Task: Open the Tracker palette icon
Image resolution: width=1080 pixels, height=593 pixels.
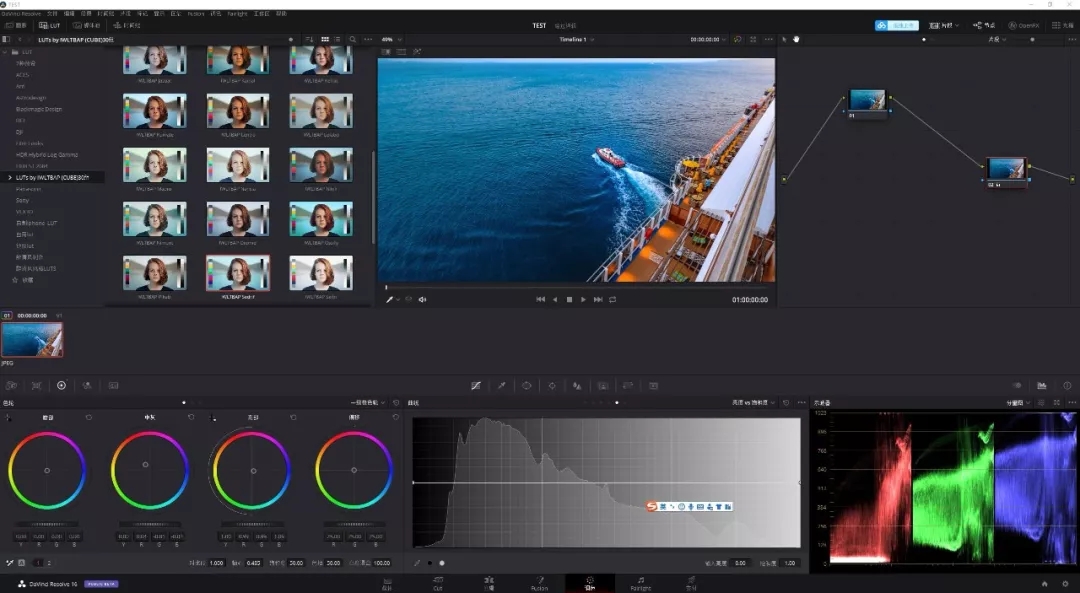Action: [x=552, y=386]
